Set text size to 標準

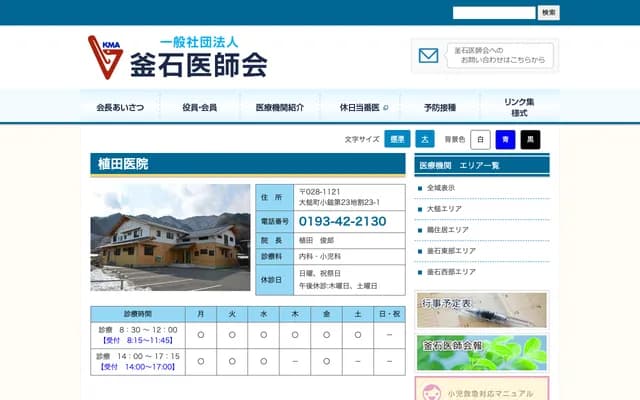click(397, 140)
